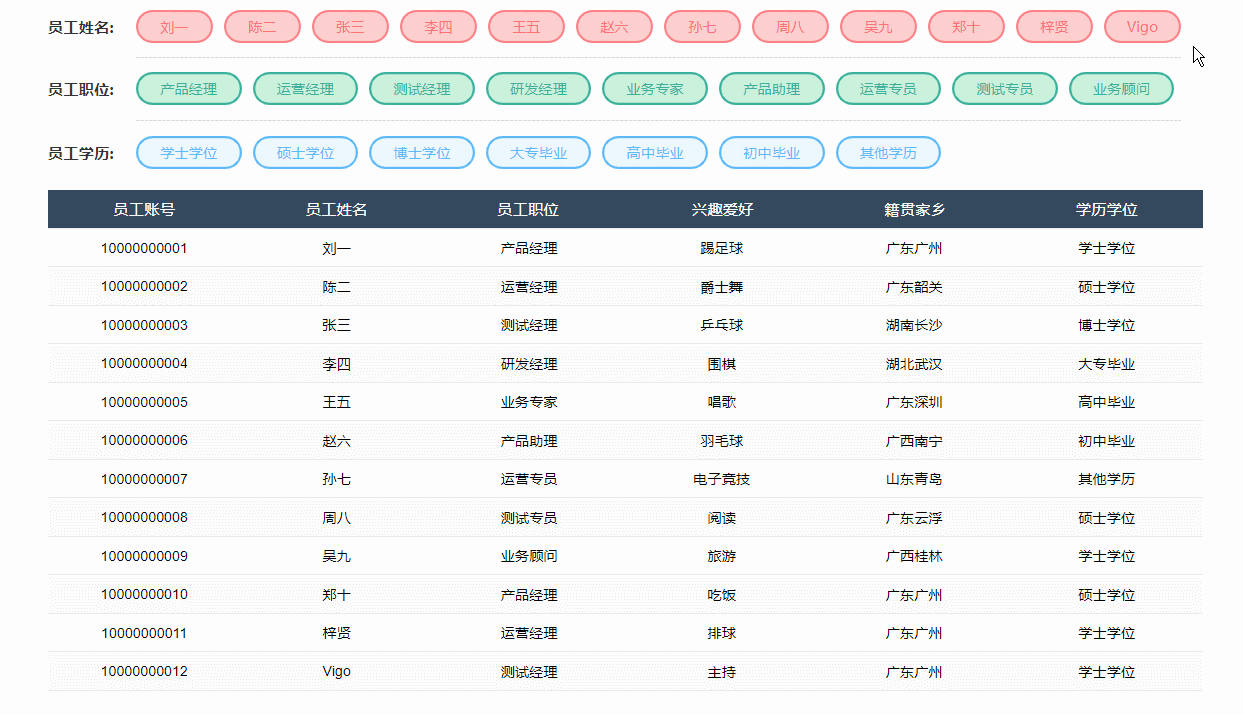The height and width of the screenshot is (714, 1243).
Task: Filter by 研发经理 job position
Action: (x=538, y=88)
